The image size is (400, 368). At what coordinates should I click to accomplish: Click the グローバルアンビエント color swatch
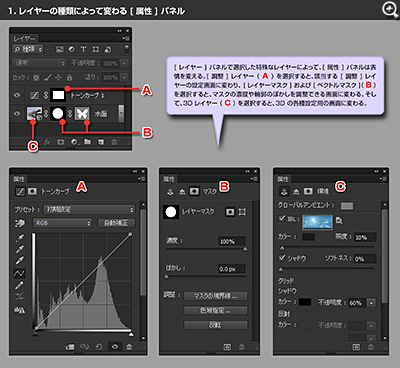pos(347,206)
